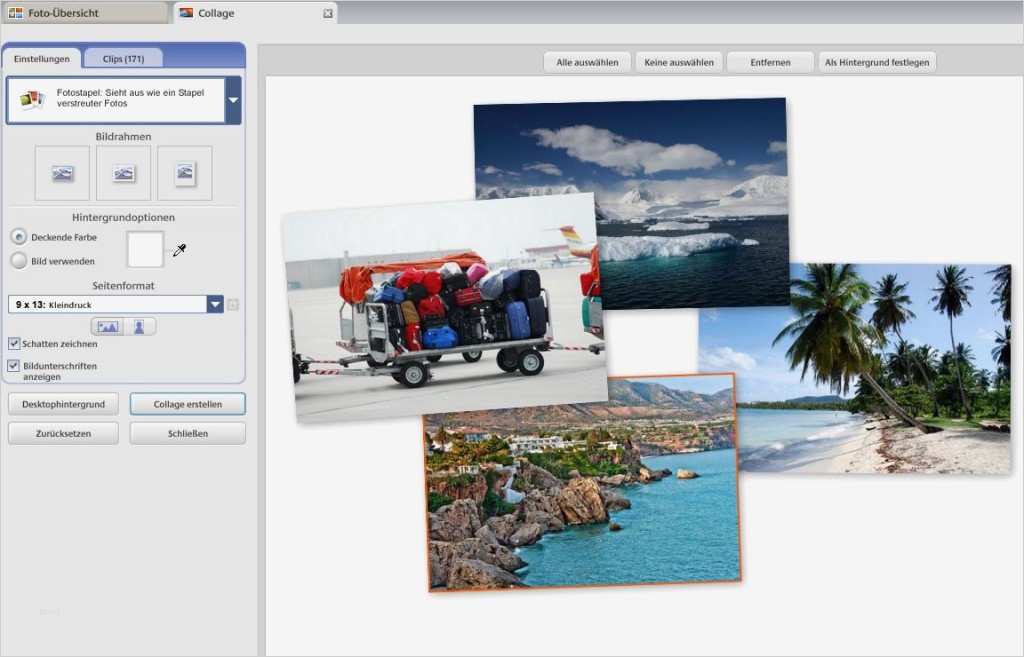Pick a color with the eyedropper tool
The image size is (1024, 657).
coord(179,250)
